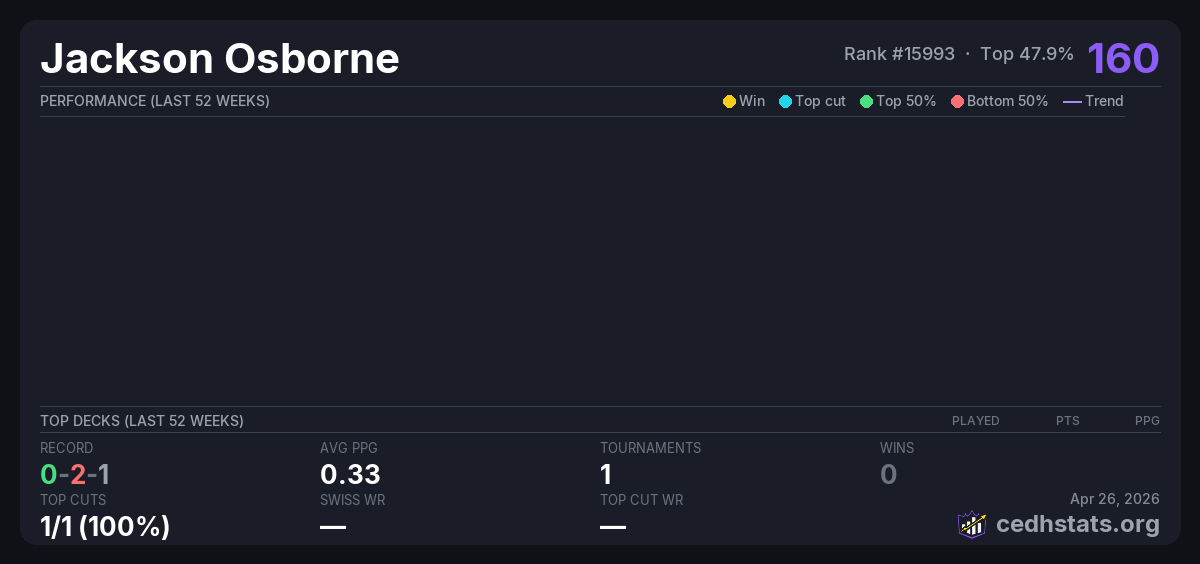Screen dimensions: 1200x564
Task: Click the red Bottom 50% legend dot
Action: coord(957,101)
